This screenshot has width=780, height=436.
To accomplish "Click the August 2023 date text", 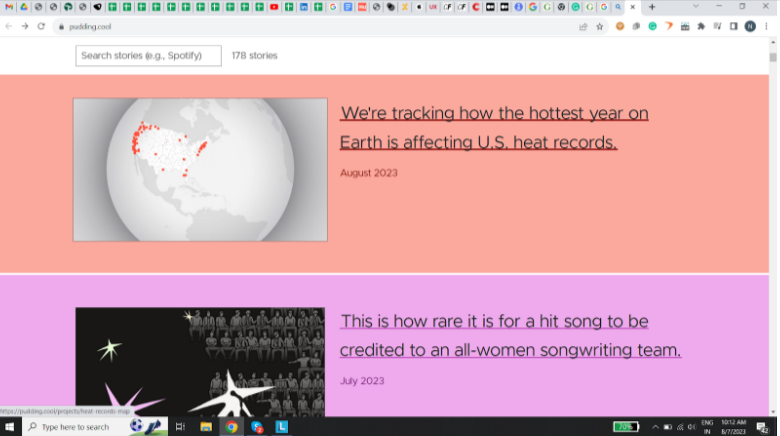I will 369,173.
